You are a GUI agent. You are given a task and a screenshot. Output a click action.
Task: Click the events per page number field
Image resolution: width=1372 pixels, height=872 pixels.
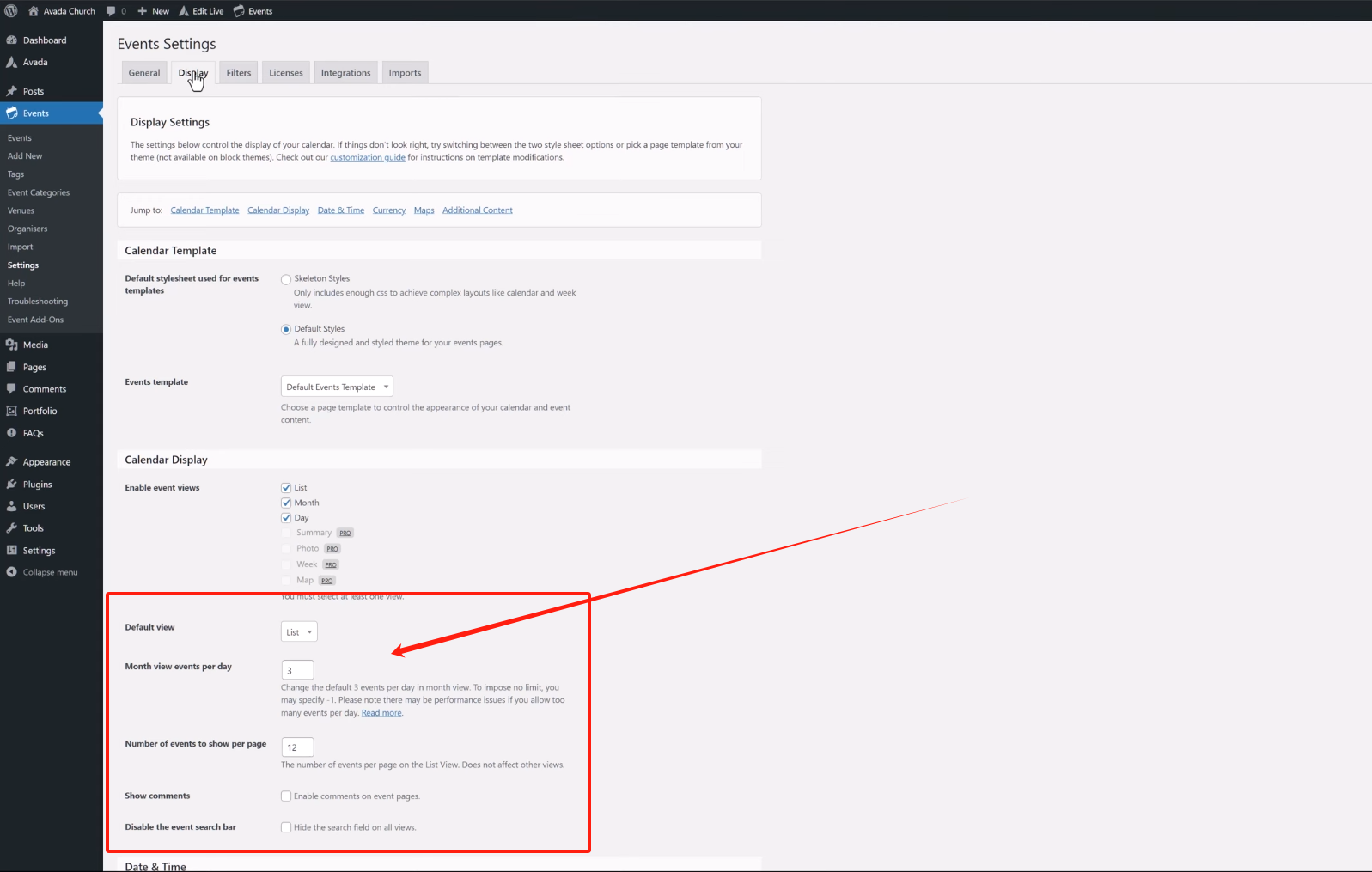(297, 747)
